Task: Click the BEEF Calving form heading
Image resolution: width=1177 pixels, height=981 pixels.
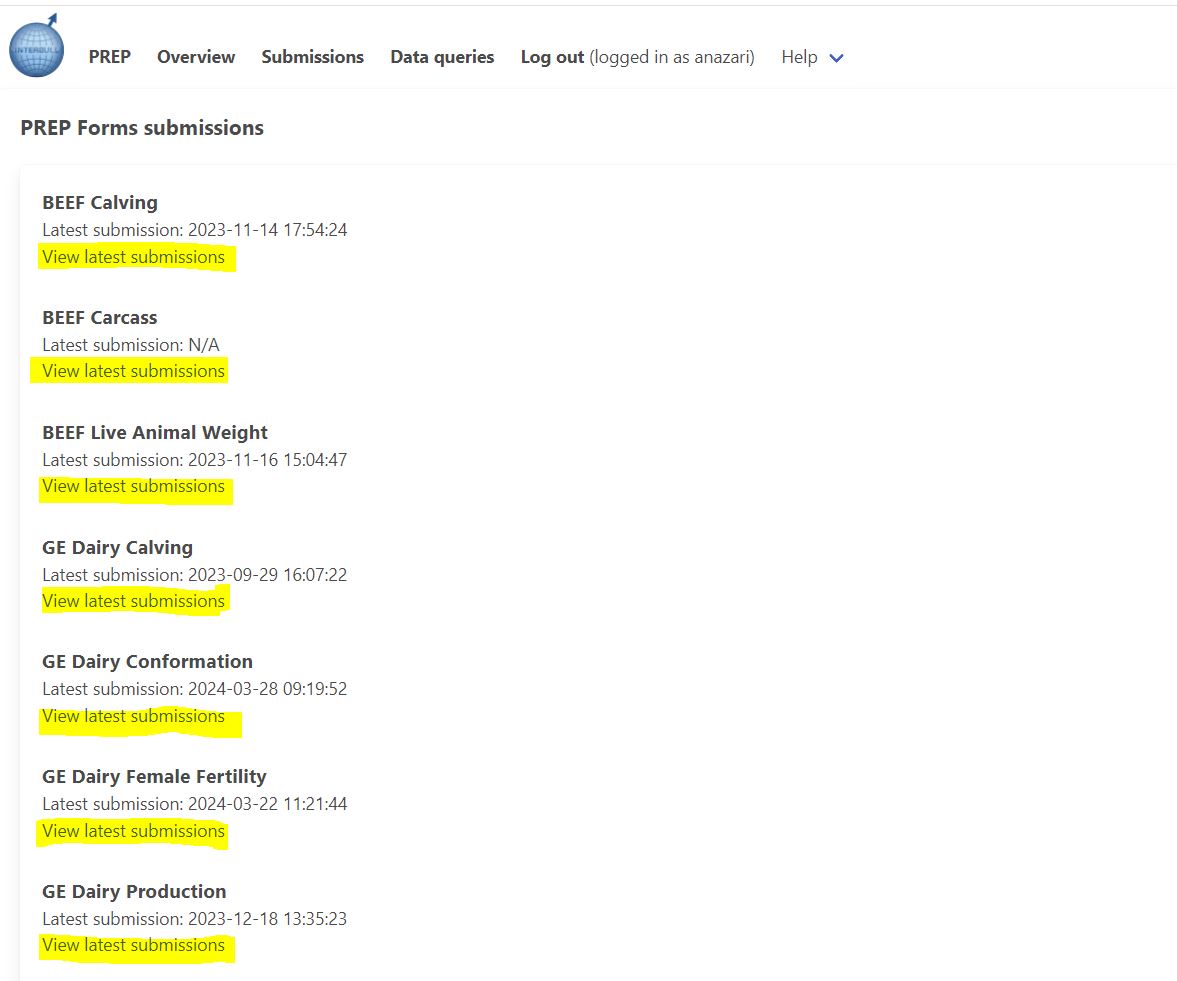Action: click(x=100, y=202)
